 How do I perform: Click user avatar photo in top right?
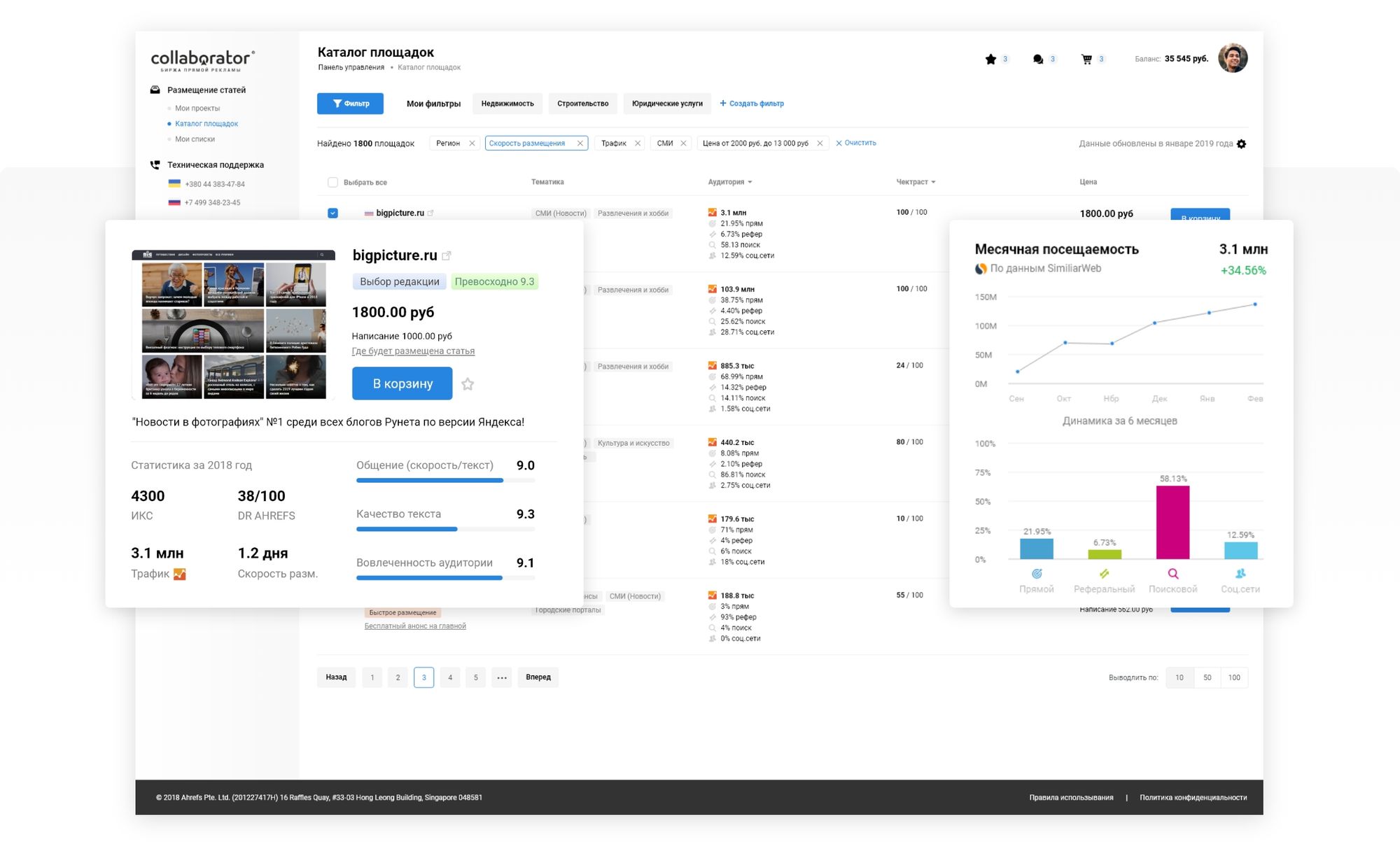point(1232,58)
